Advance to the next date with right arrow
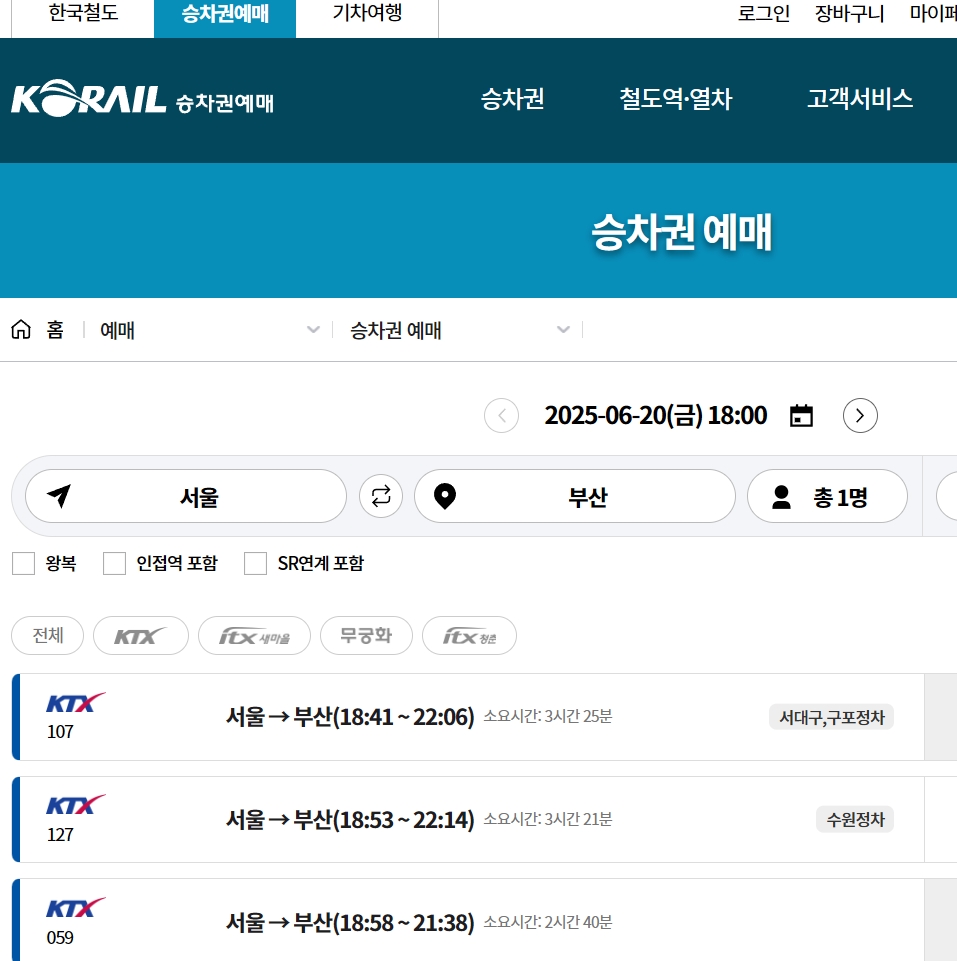 tap(860, 415)
